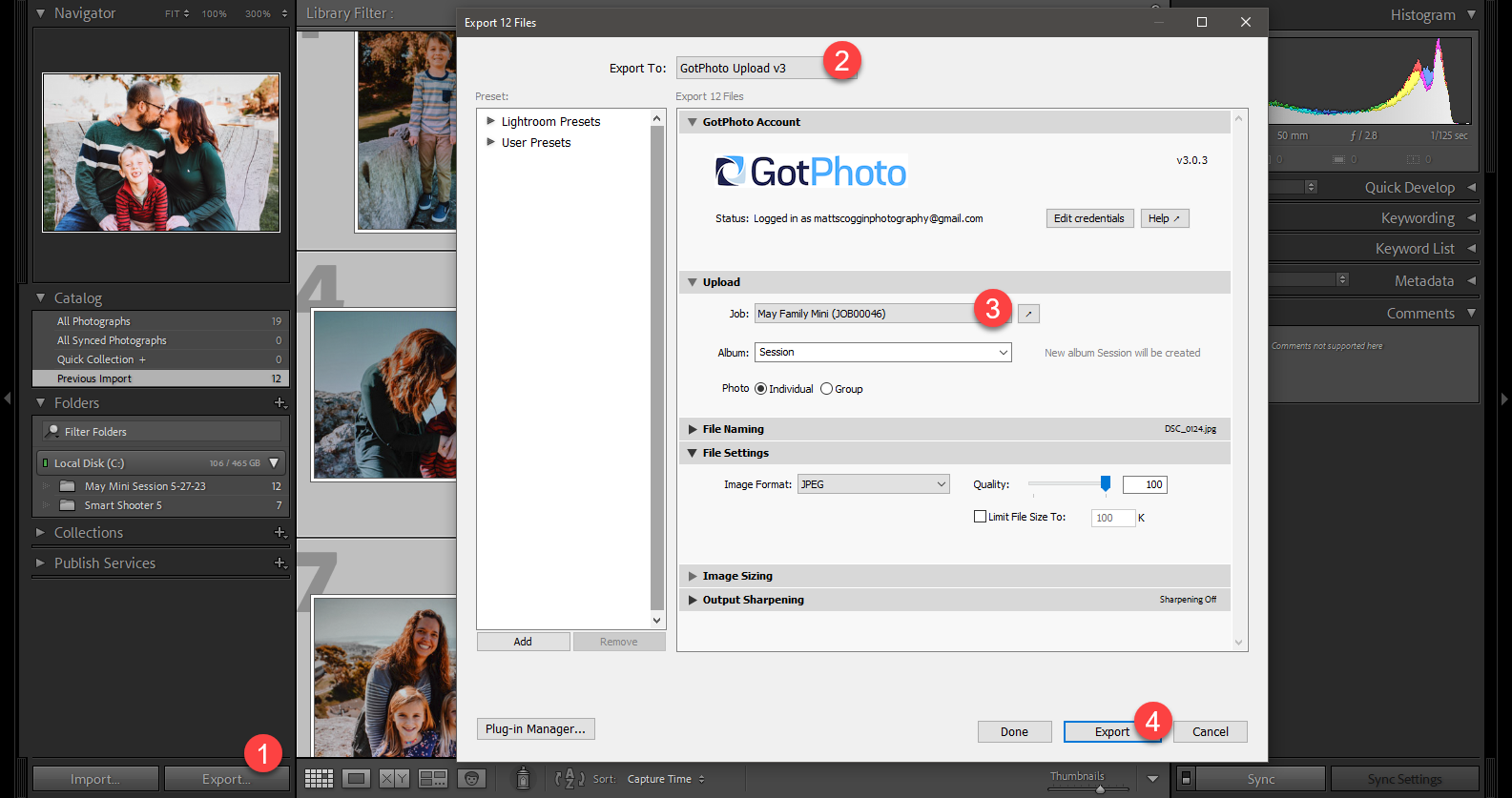The image size is (1512, 798).
Task: Click the Filter Folders search field
Action: pos(160,432)
